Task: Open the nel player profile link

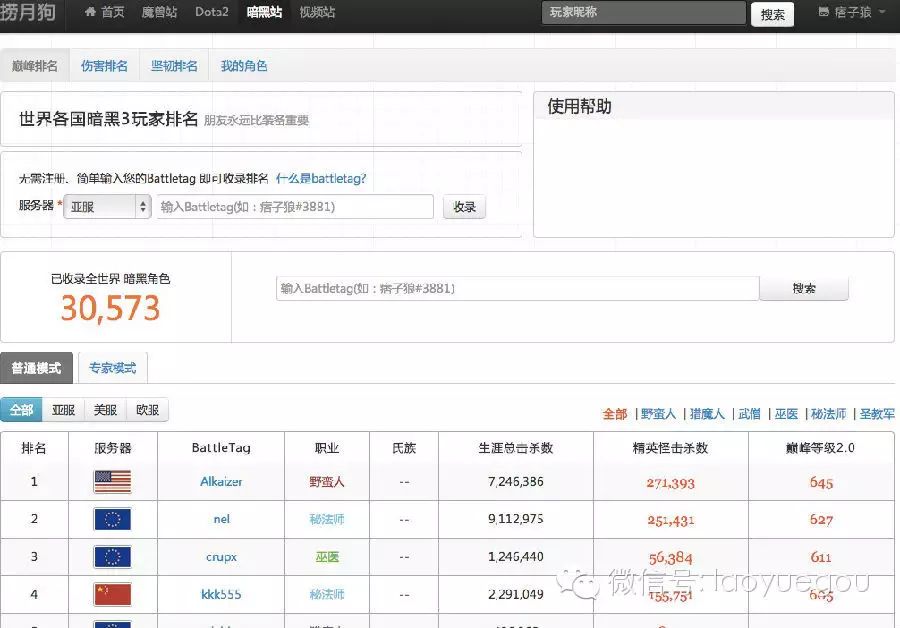Action: click(x=222, y=519)
